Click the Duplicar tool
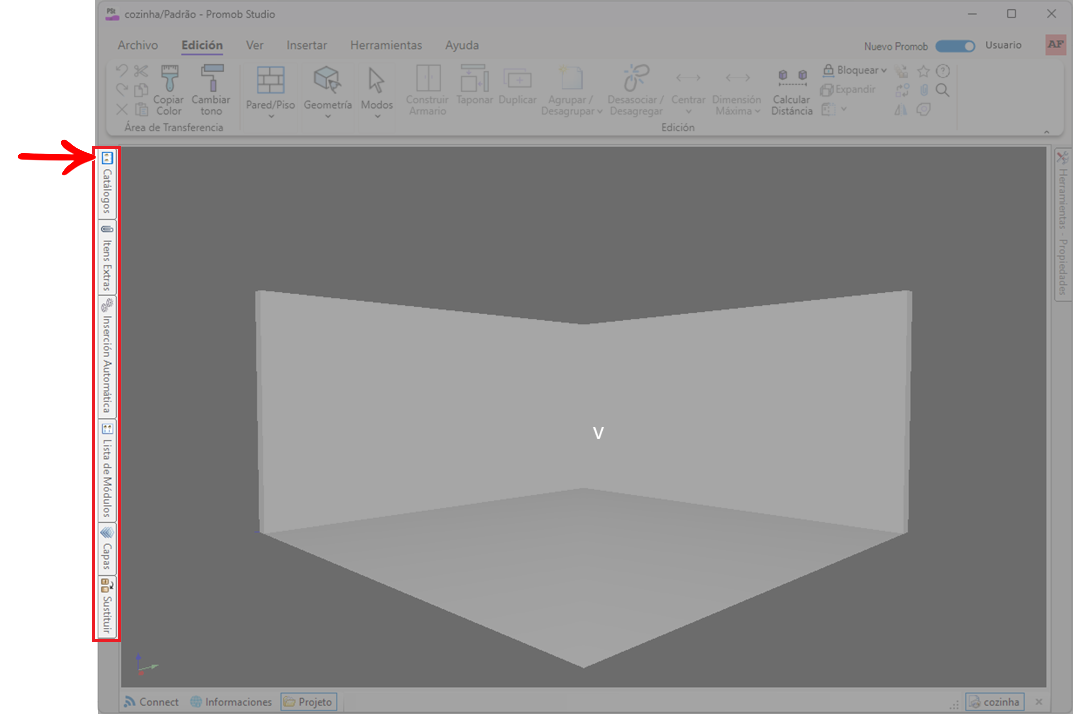 [517, 86]
